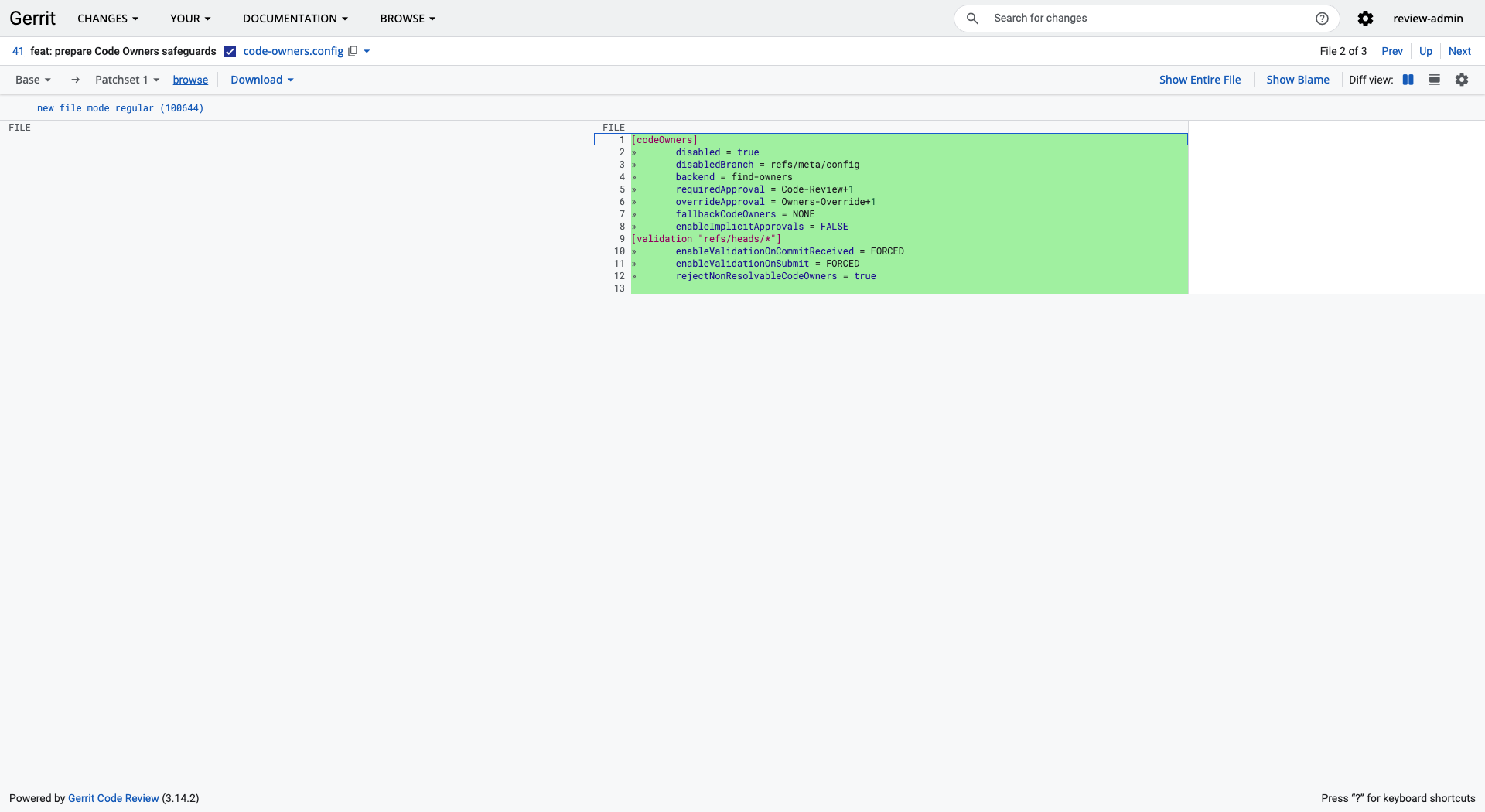Open review-admin account menu
1485x812 pixels.
[1428, 19]
